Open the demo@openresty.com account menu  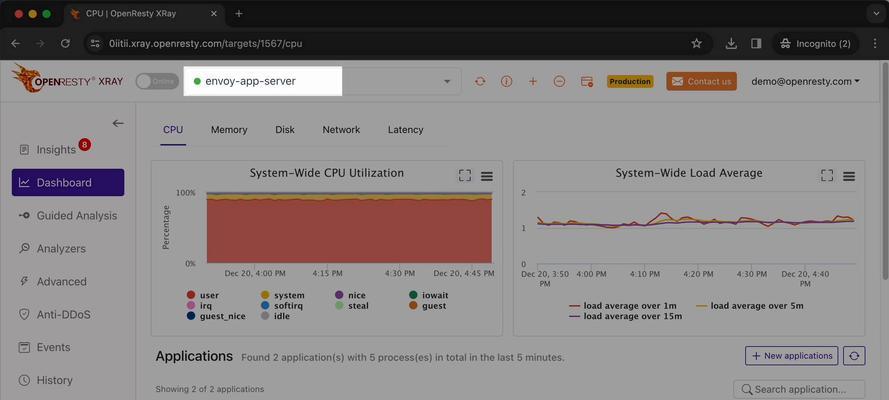pos(805,82)
